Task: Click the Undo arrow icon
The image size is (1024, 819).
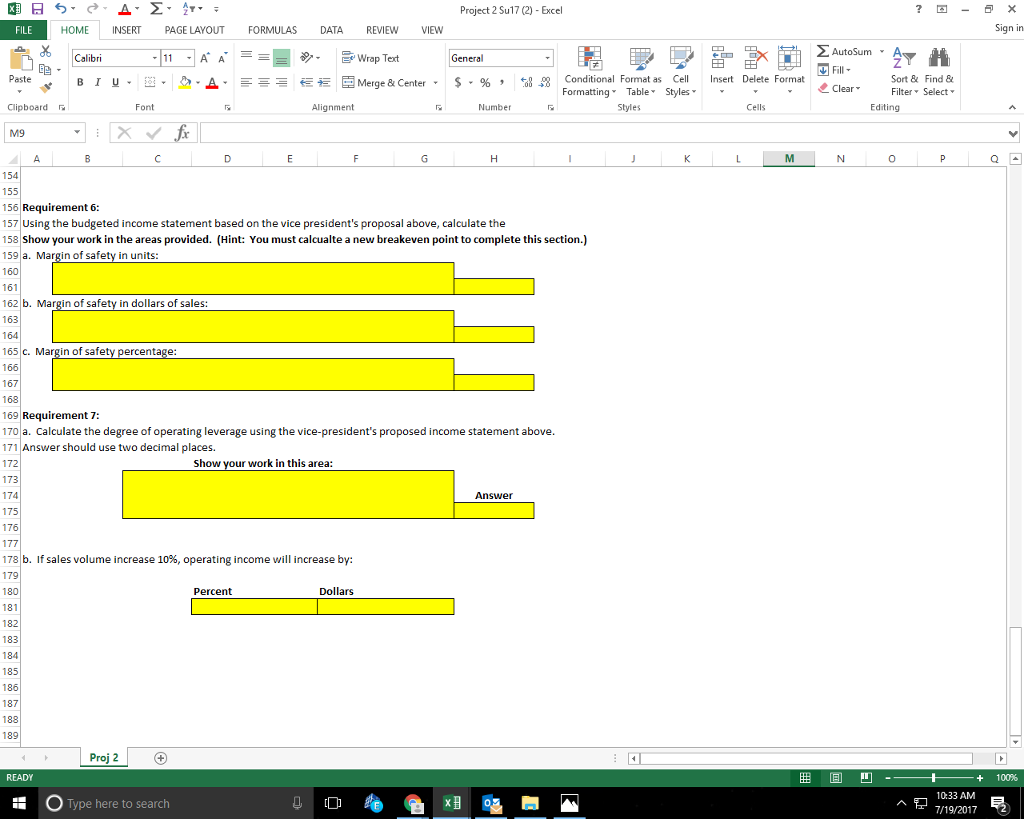Action: click(61, 9)
